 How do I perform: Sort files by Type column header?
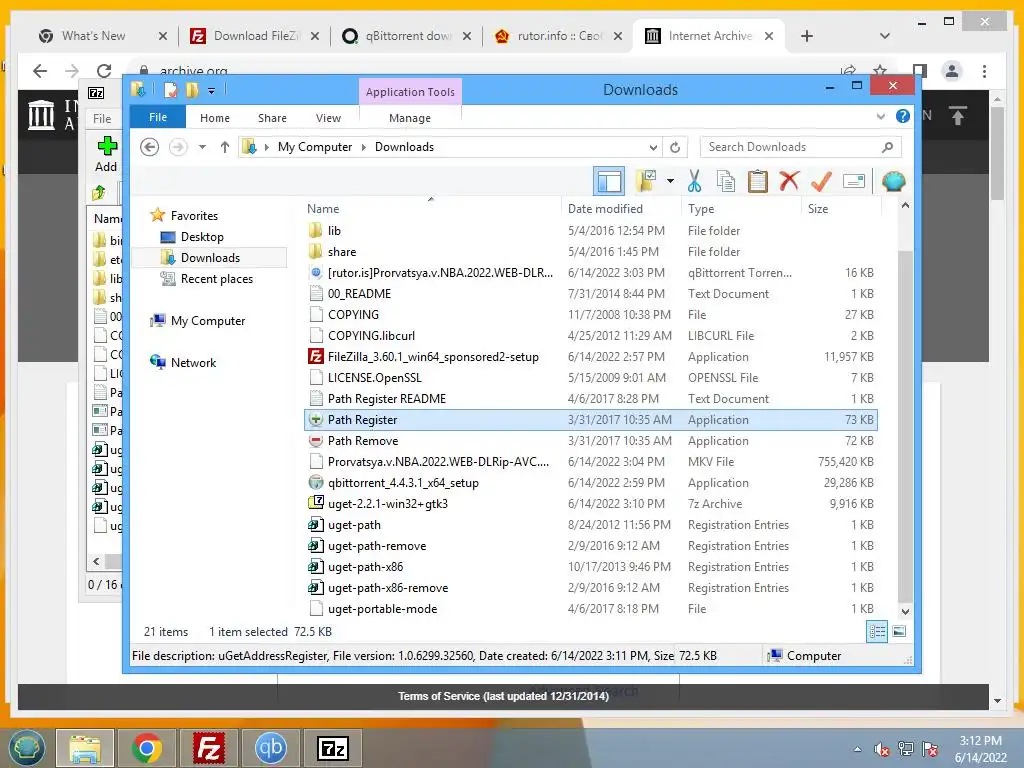point(701,209)
